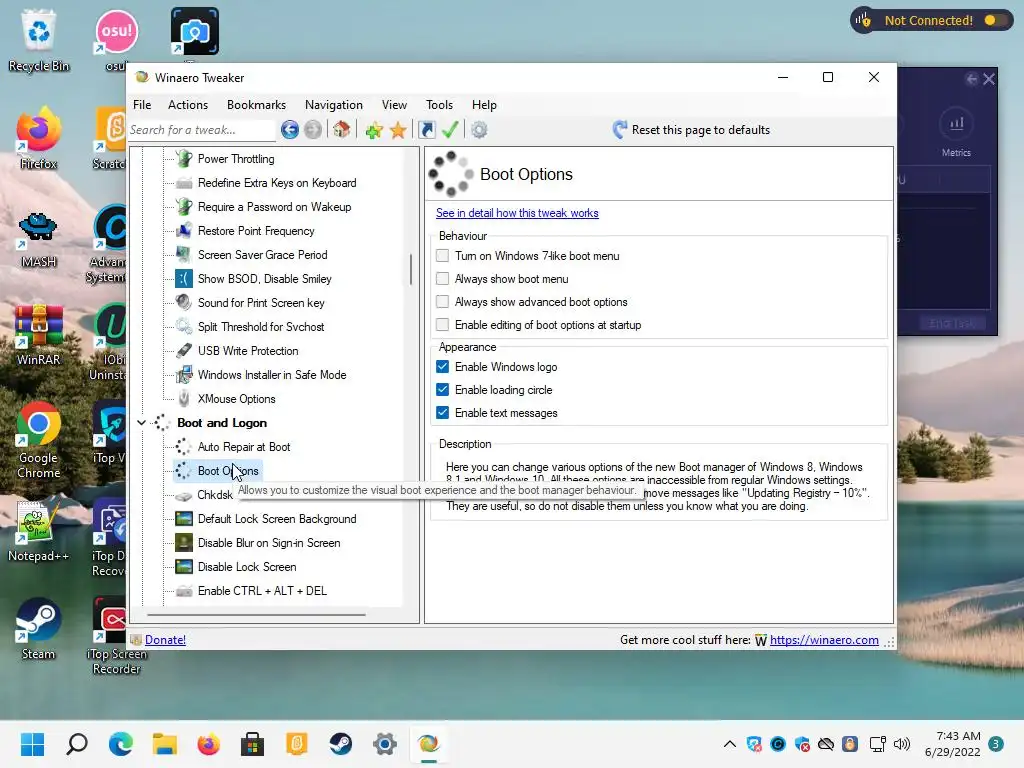
Task: Uncheck Enable loading circle
Action: click(x=443, y=390)
